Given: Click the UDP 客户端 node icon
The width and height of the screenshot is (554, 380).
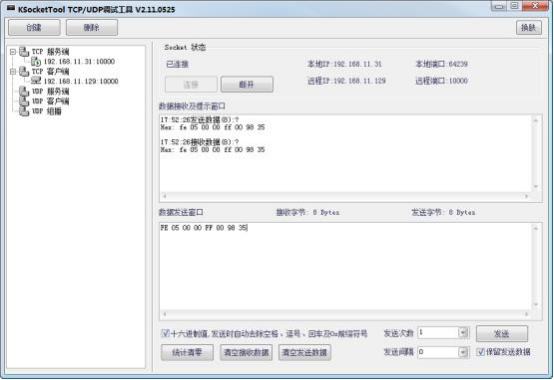Looking at the screenshot, I should pyautogui.click(x=24, y=101).
